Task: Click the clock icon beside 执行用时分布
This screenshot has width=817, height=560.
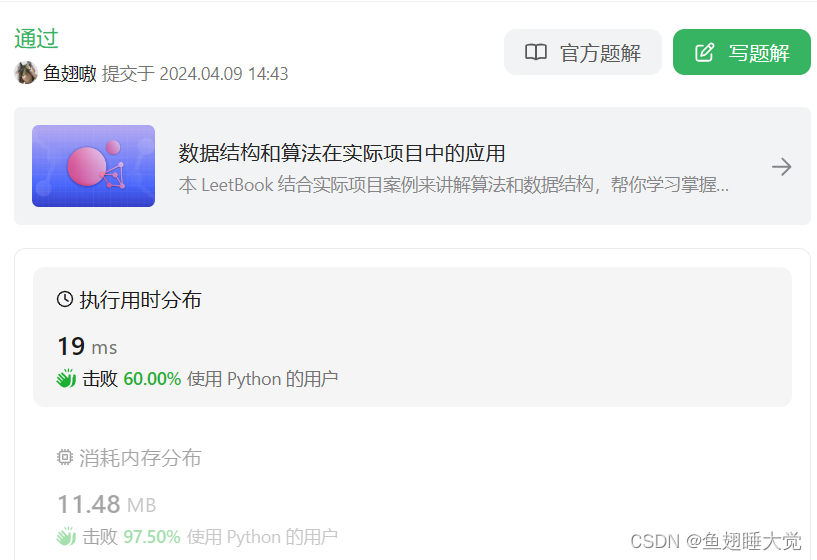Action: pyautogui.click(x=65, y=300)
